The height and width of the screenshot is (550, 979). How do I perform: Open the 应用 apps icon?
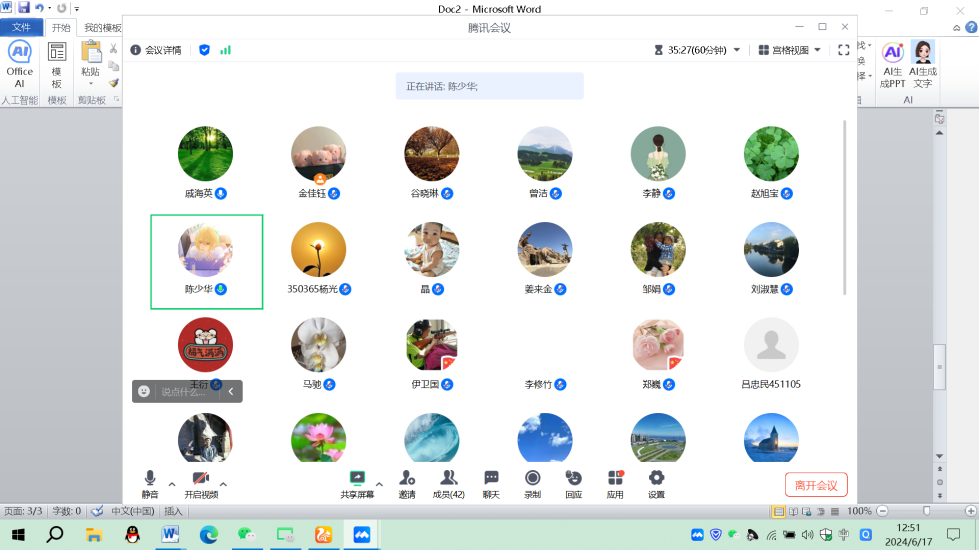615,479
